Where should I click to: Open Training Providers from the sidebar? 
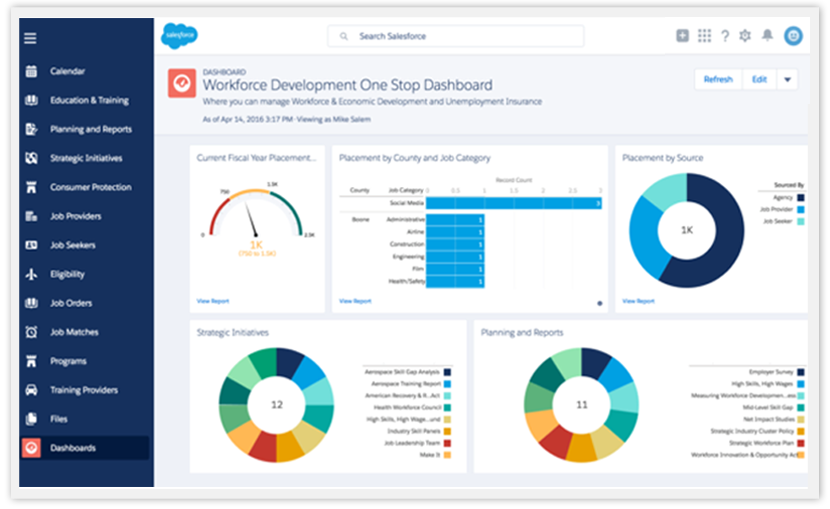pyautogui.click(x=84, y=390)
